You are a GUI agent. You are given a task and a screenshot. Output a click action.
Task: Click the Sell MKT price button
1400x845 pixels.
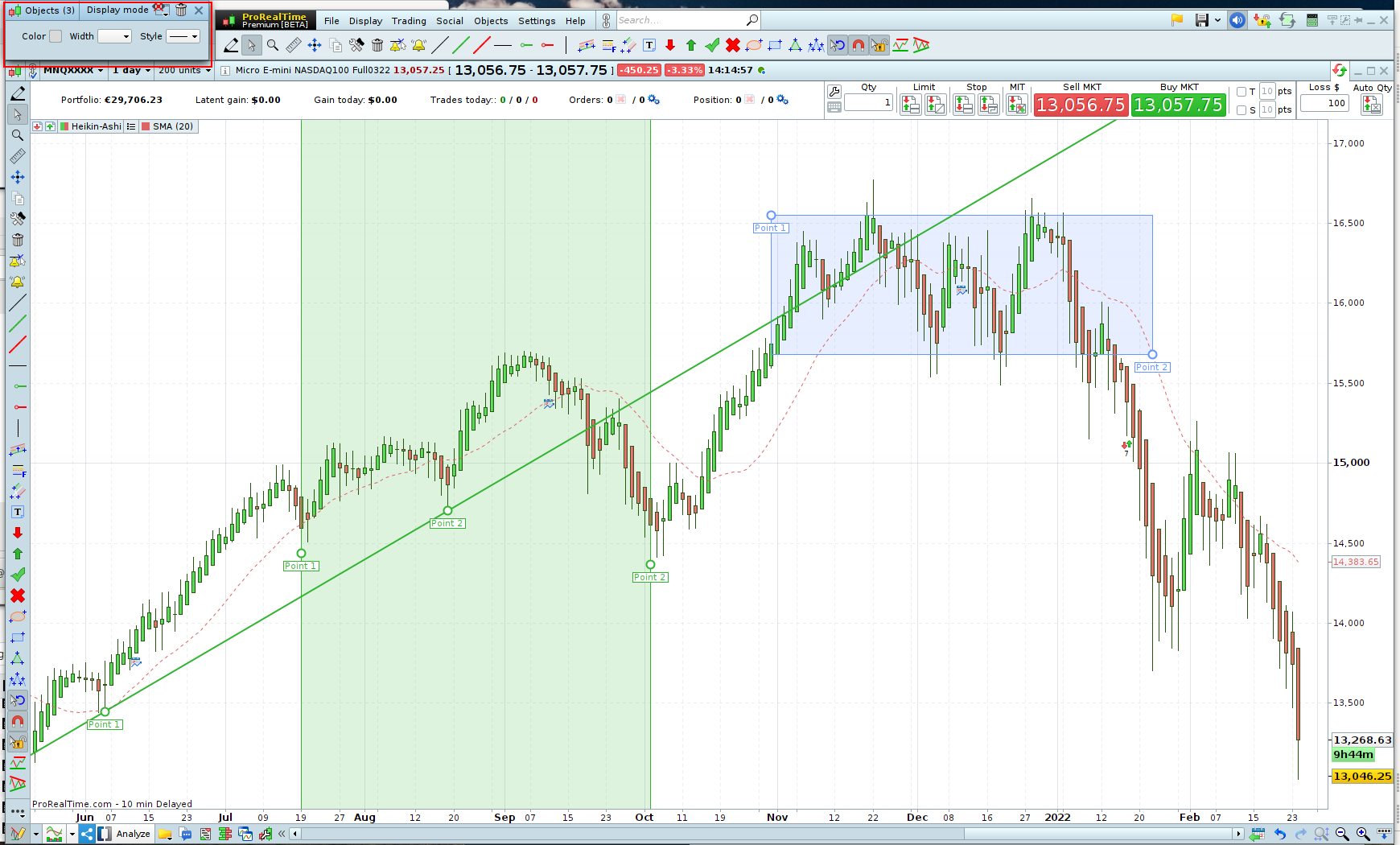(1081, 105)
